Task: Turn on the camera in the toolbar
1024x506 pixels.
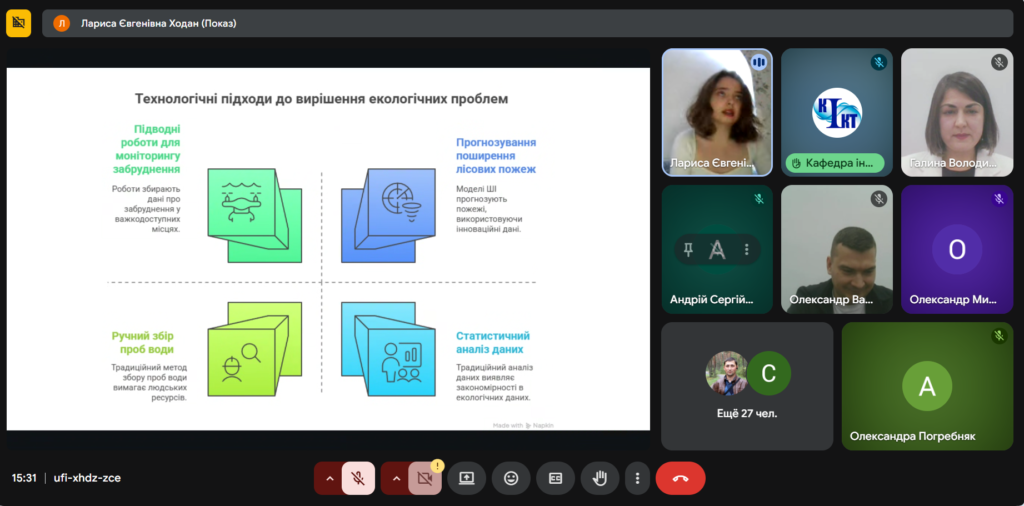Action: [x=424, y=478]
